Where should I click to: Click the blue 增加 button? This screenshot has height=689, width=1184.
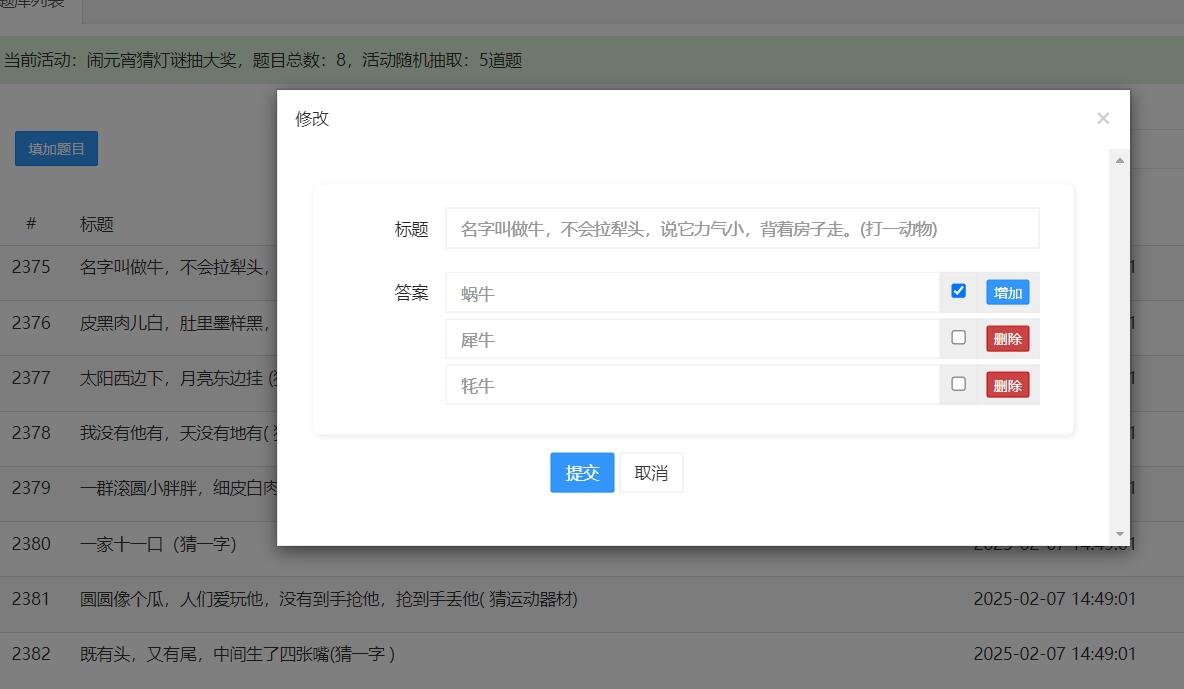click(1007, 292)
